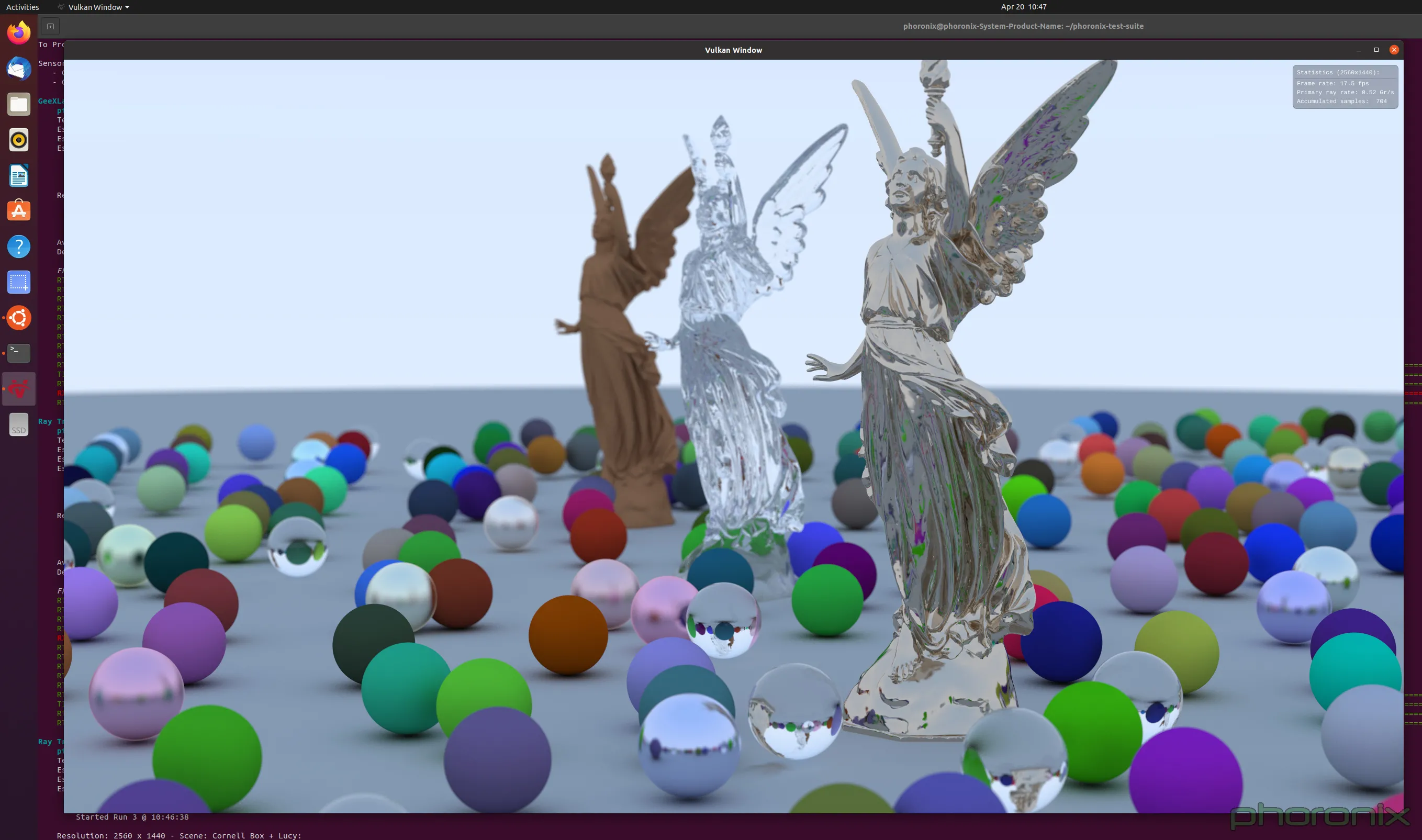Image resolution: width=1422 pixels, height=840 pixels.
Task: Click the terminal window title text
Action: pos(1023,26)
